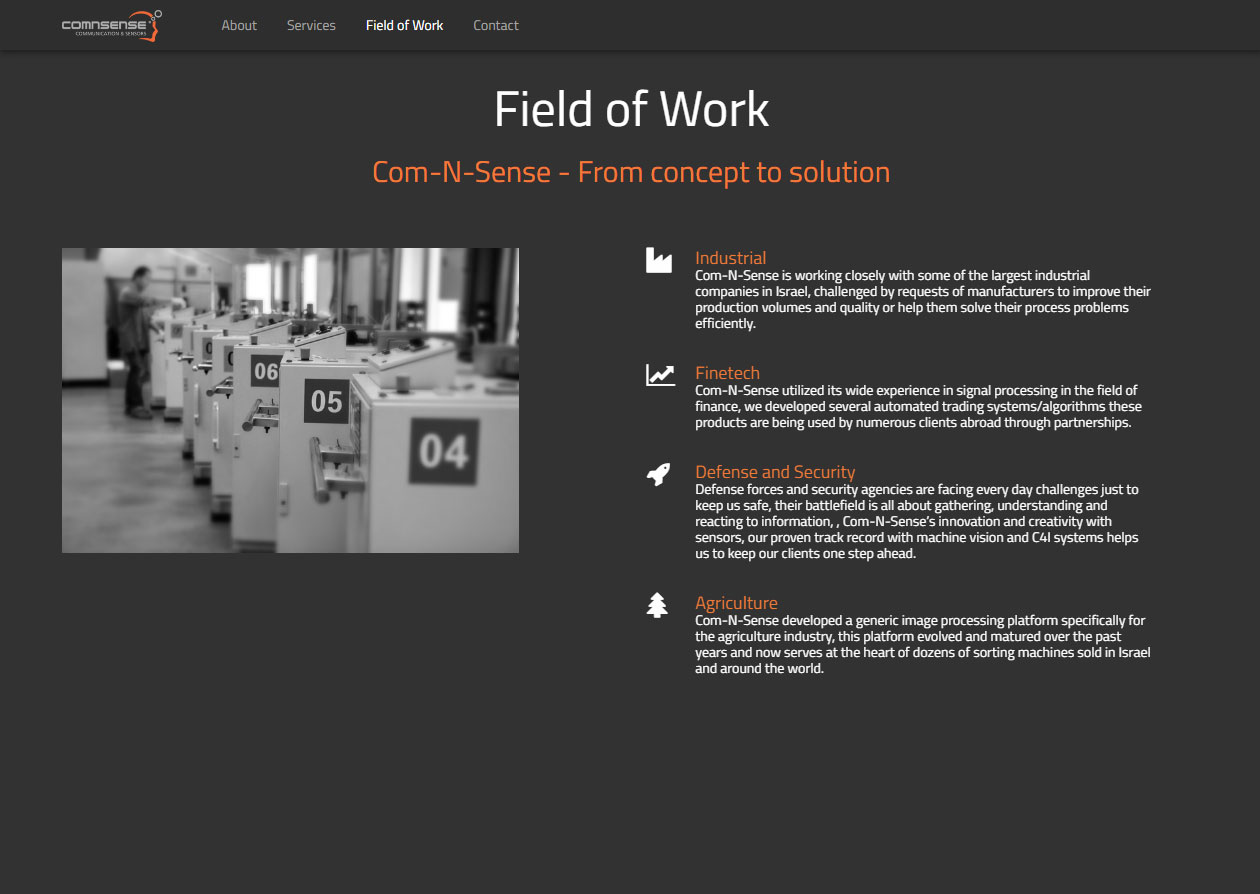Viewport: 1260px width, 894px height.
Task: Click the industrial machines photo
Action: [x=290, y=400]
